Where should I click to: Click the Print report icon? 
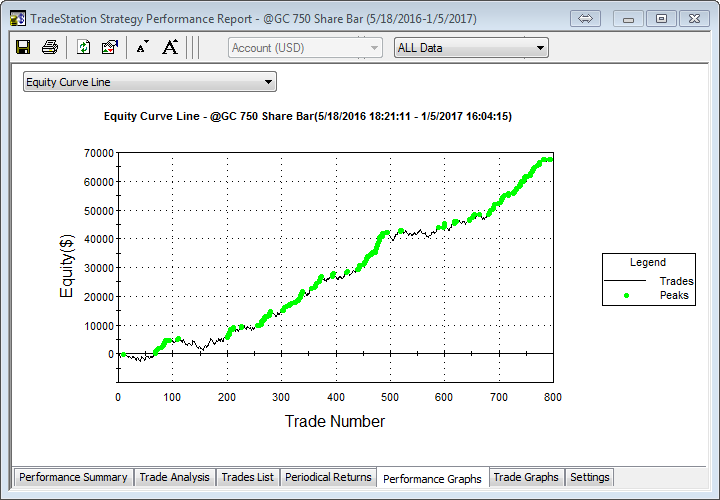point(49,47)
